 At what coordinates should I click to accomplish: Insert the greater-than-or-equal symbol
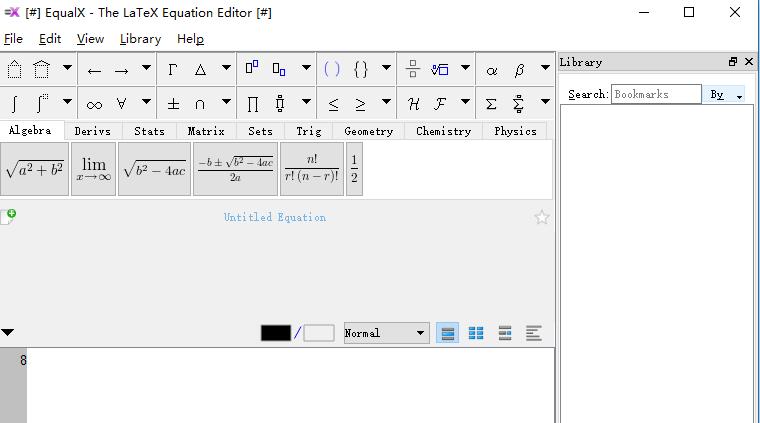(x=360, y=104)
